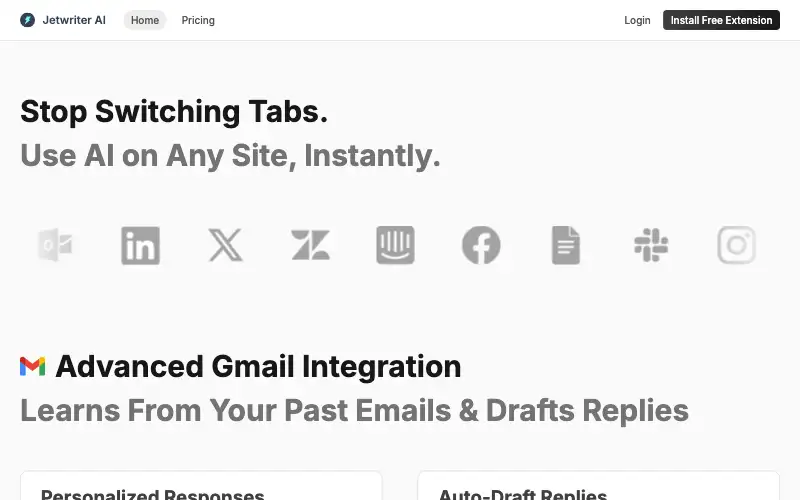Select the LinkedIn icon

(140, 245)
